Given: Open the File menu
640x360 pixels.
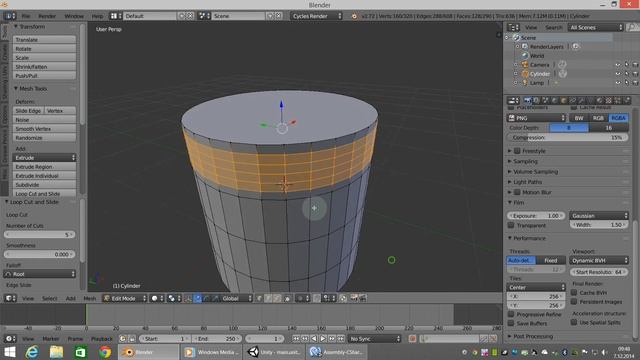Looking at the screenshot, I should (26, 16).
